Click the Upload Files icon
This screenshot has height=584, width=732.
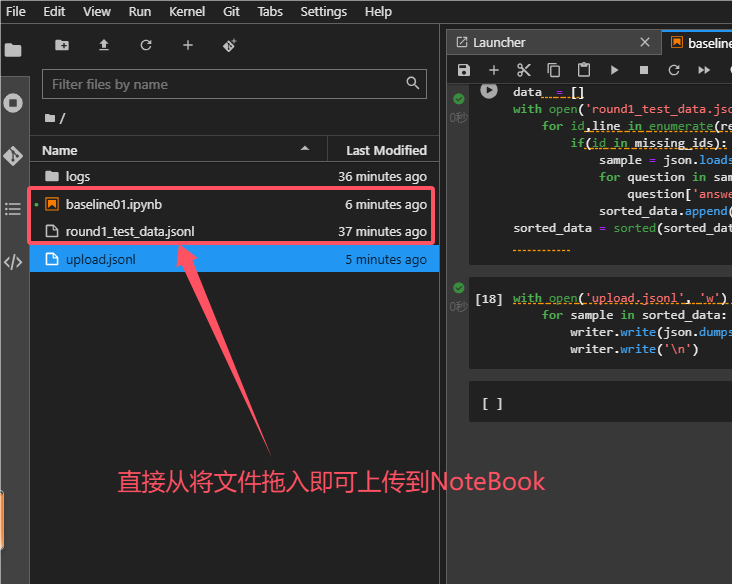click(x=104, y=45)
